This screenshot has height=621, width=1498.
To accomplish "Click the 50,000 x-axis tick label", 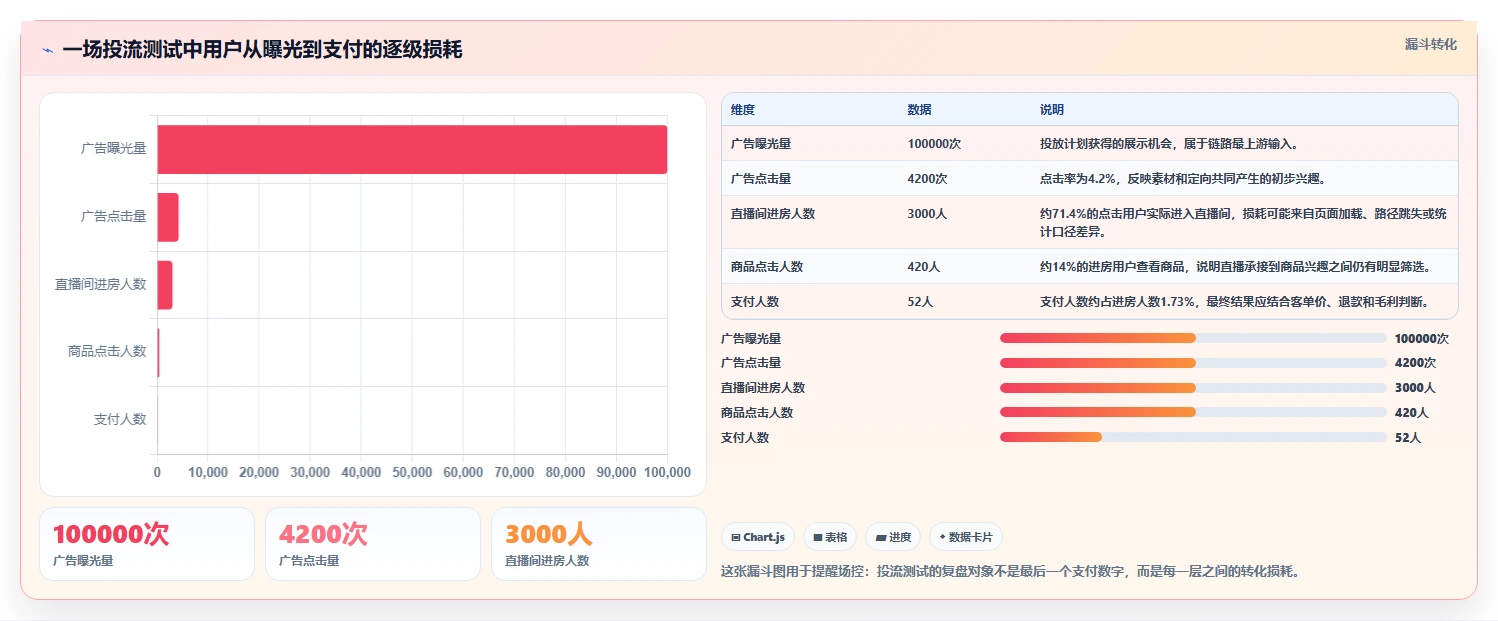I will (412, 472).
